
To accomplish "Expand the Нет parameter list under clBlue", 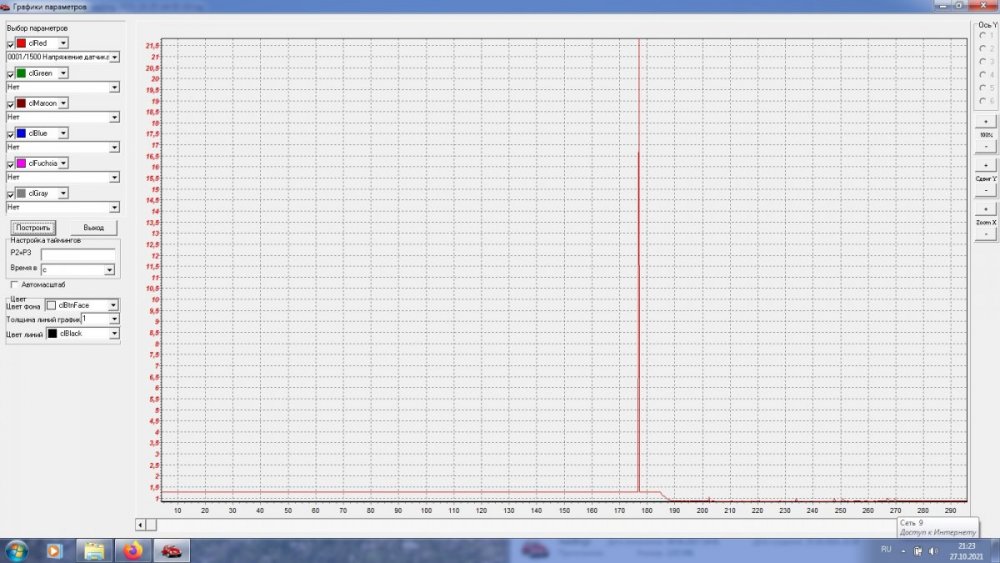I will [114, 147].
